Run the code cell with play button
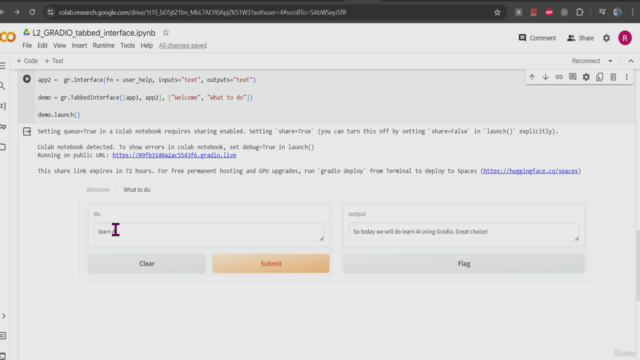640x360 pixels. [x=27, y=79]
